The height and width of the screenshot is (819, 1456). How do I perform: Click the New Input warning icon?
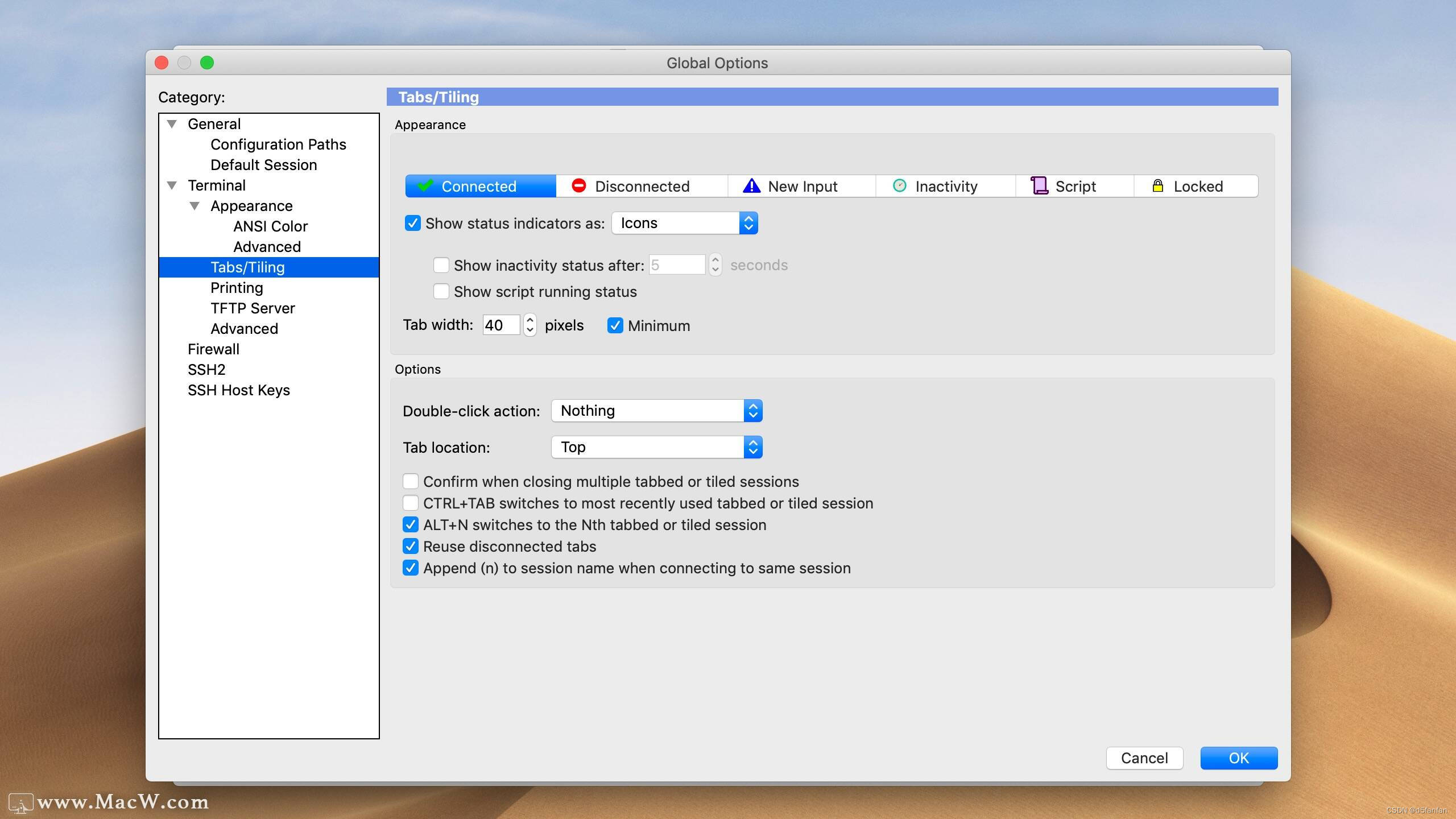pos(751,185)
